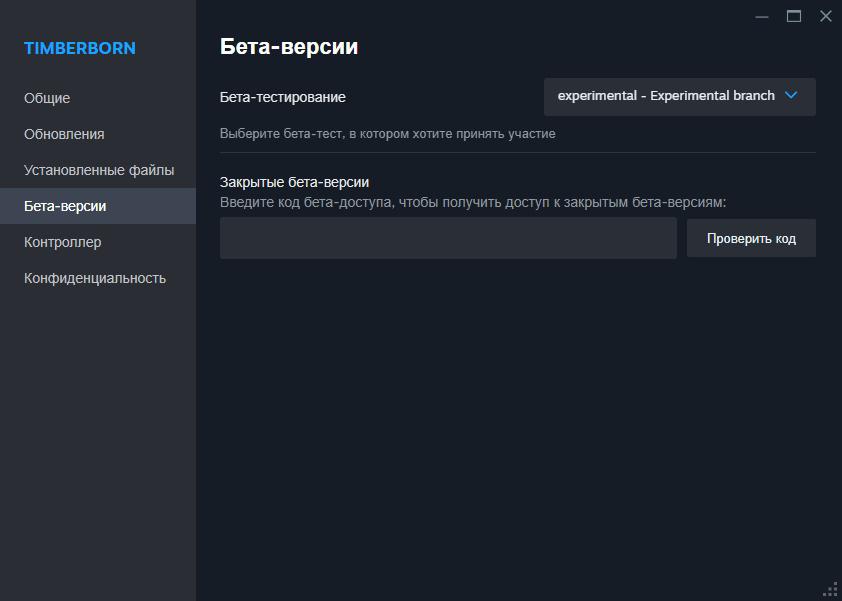The width and height of the screenshot is (842, 601).
Task: Open the Конфиденциальность section
Action: pyautogui.click(x=98, y=278)
